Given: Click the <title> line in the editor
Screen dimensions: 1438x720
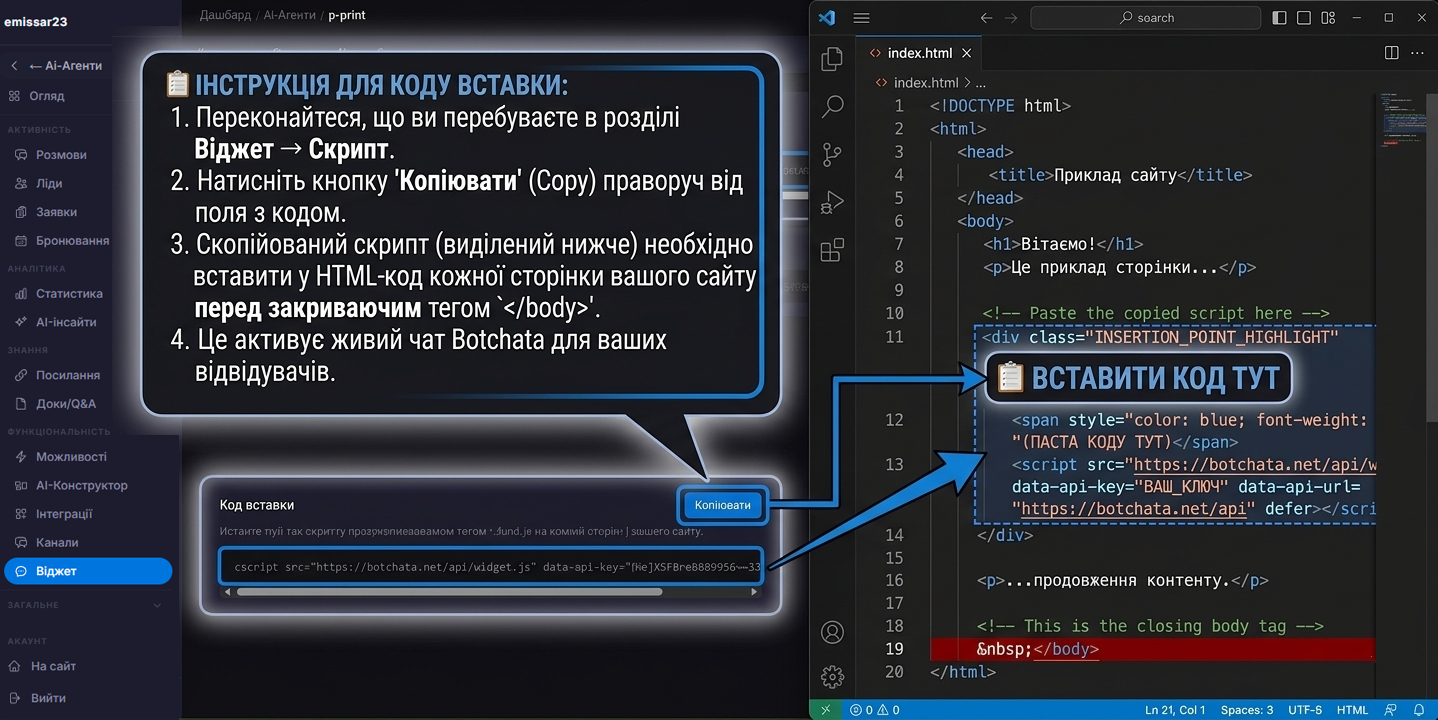Looking at the screenshot, I should pyautogui.click(x=1120, y=175).
